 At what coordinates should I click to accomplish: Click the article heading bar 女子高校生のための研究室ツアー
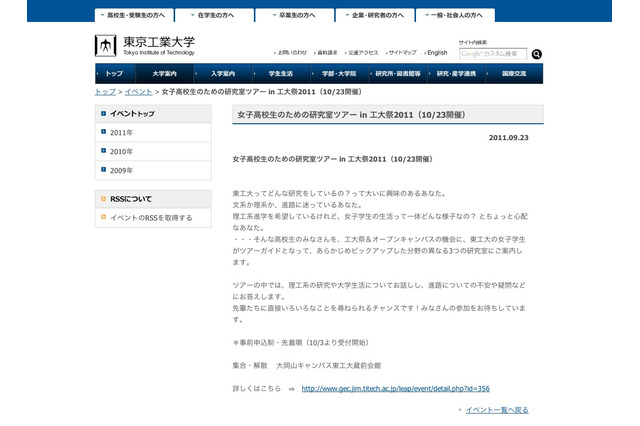pyautogui.click(x=388, y=115)
